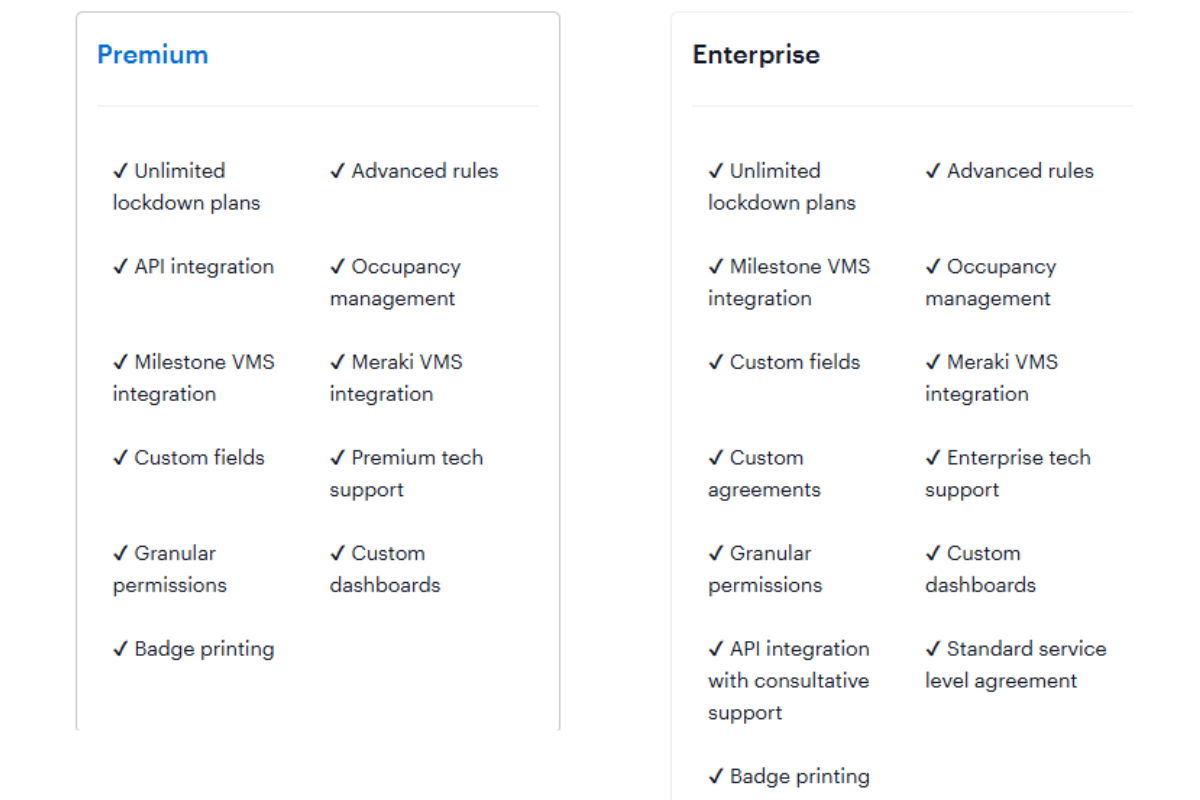The image size is (1200, 800).
Task: Click checkmark beside Enterprise Custom agreements
Action: [716, 458]
